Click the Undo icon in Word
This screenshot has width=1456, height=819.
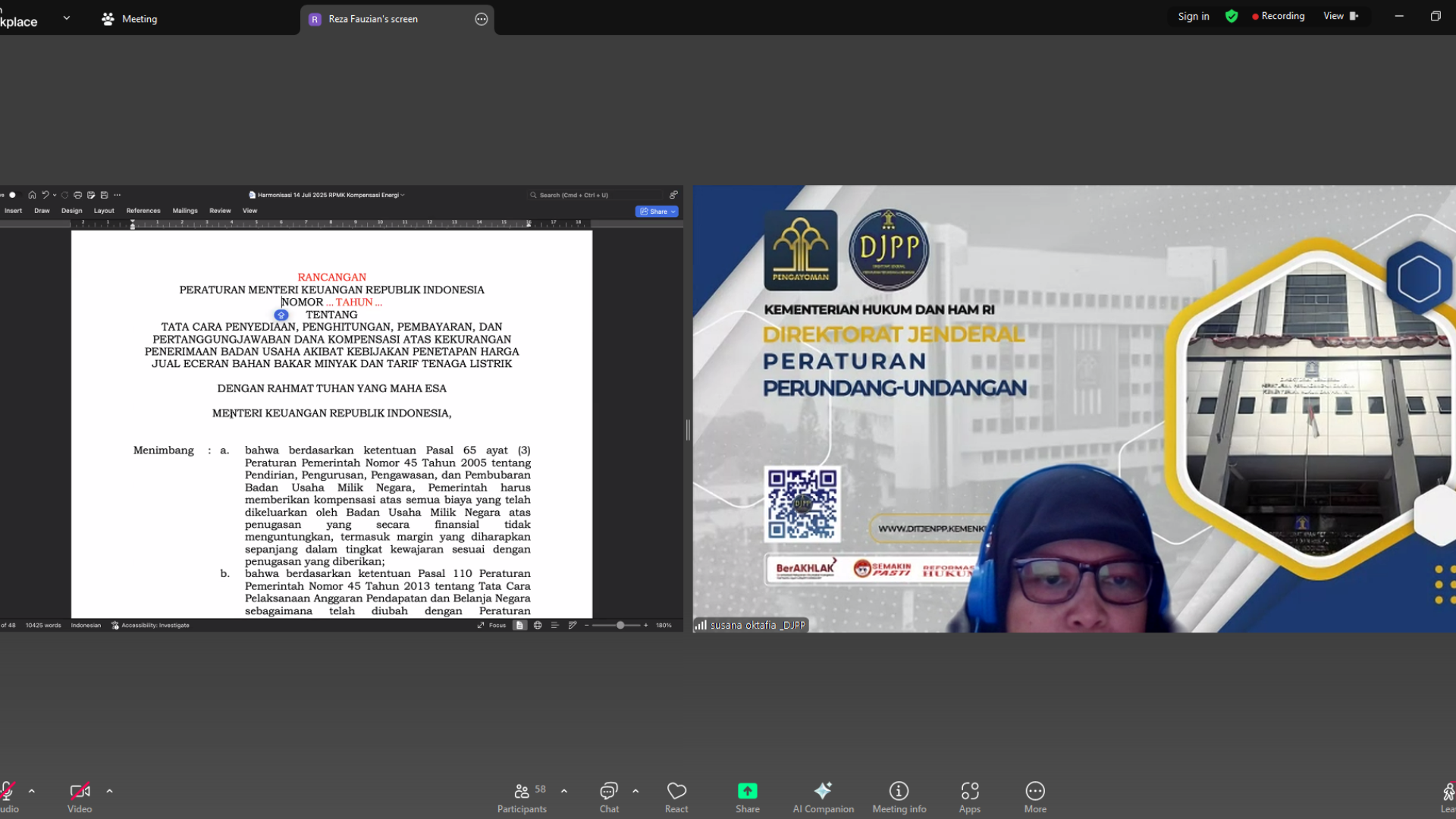(45, 195)
